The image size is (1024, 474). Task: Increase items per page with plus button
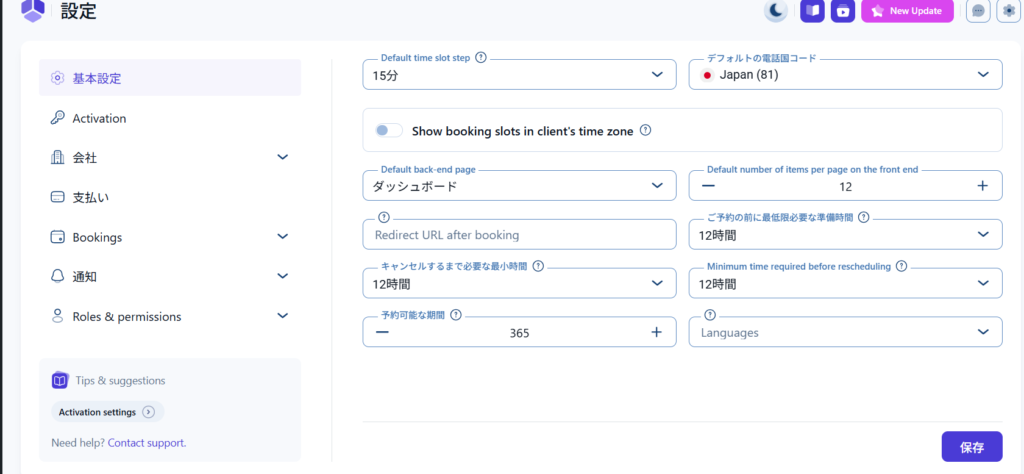click(x=982, y=185)
